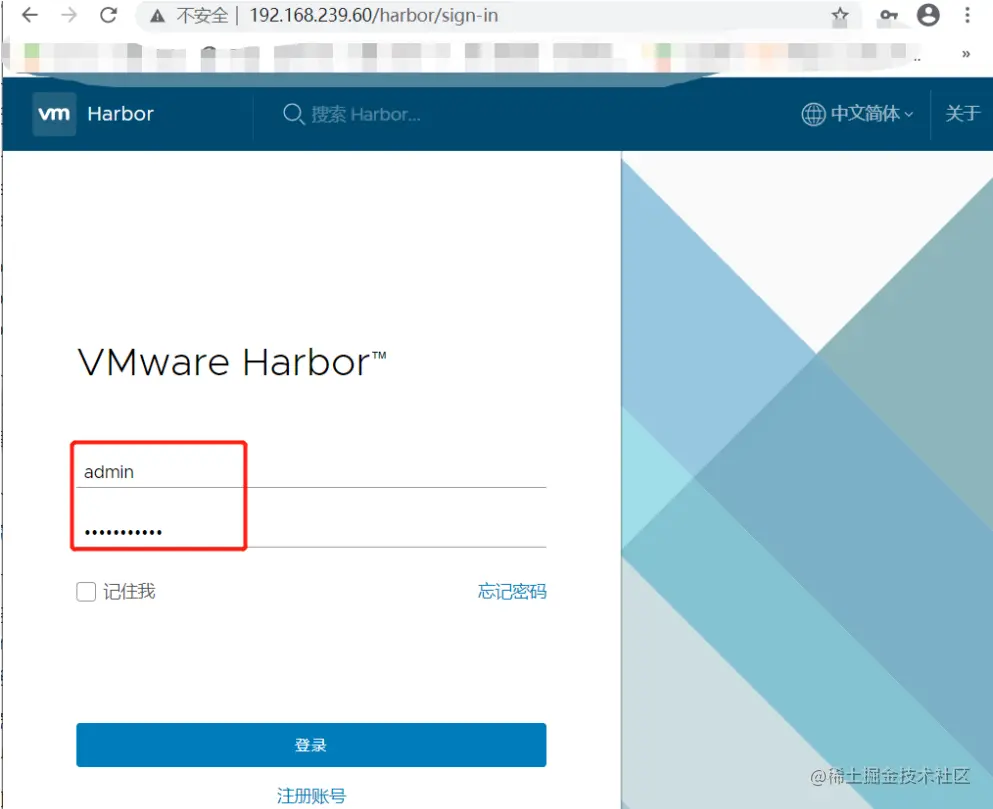Open the browser profile avatar
The image size is (993, 809).
[x=928, y=15]
